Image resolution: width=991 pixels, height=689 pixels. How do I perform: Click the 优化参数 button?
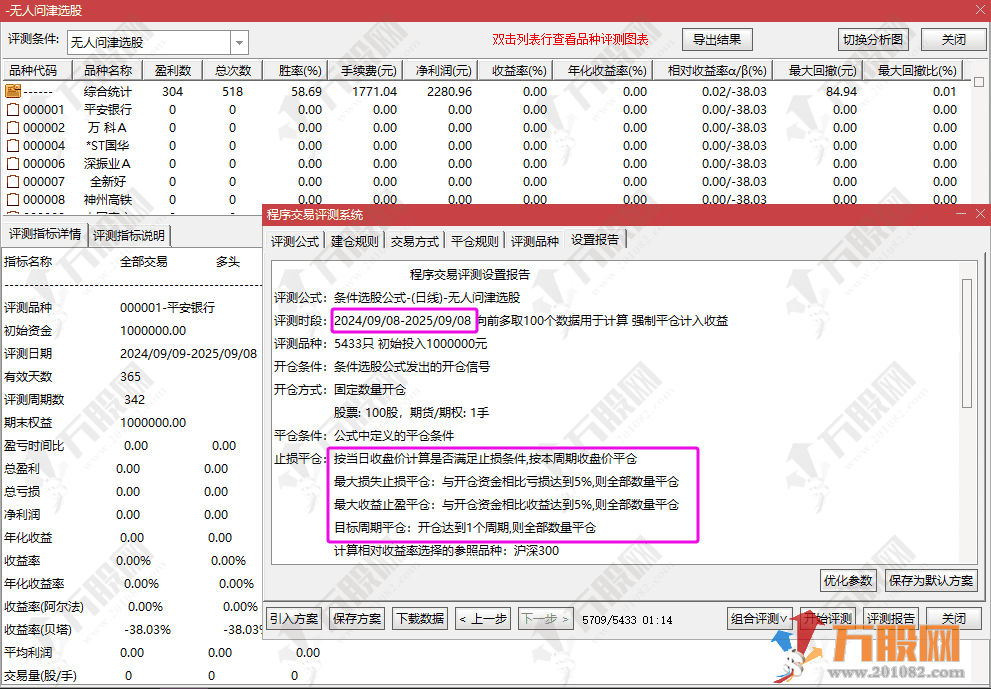click(x=848, y=580)
